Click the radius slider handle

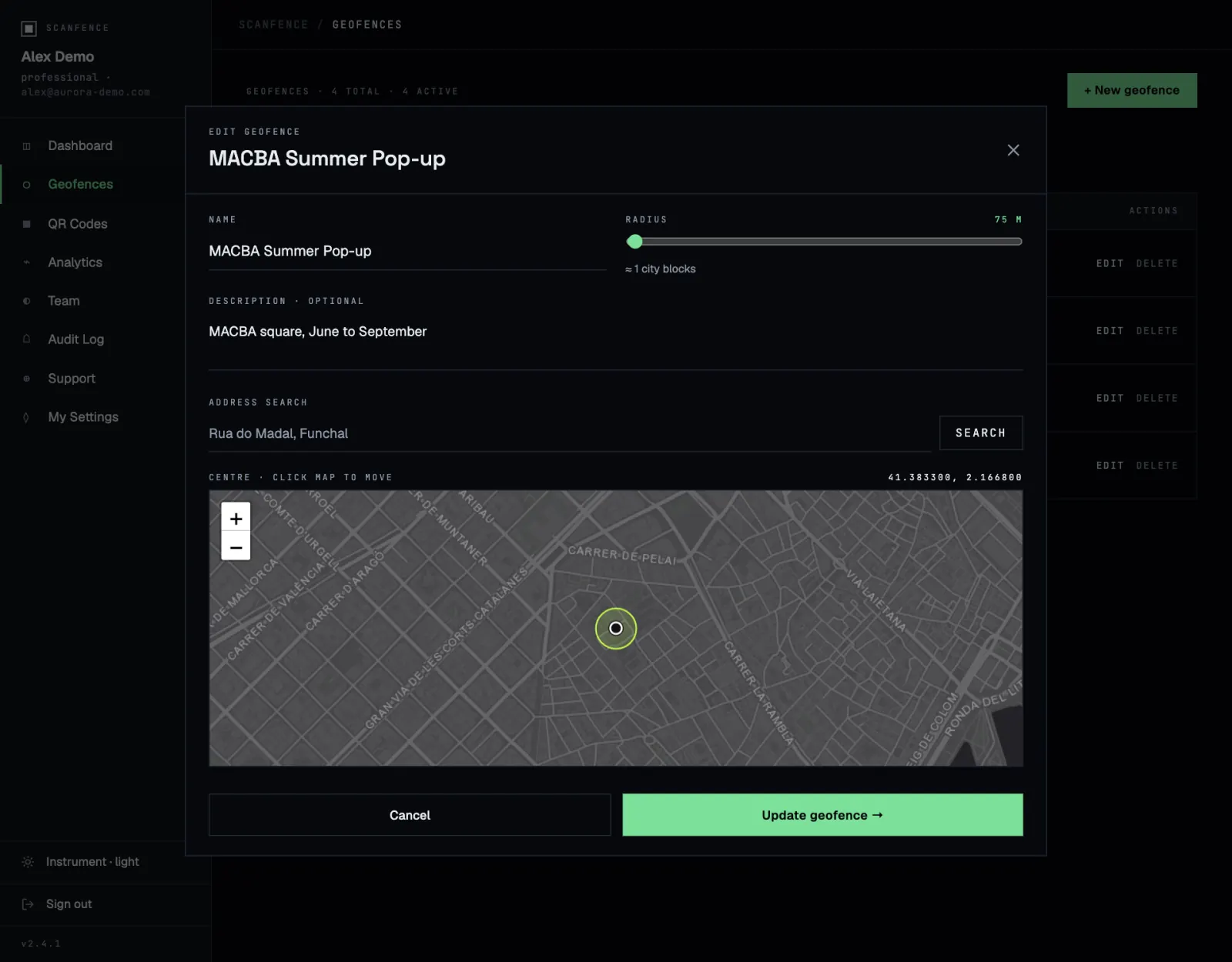click(634, 242)
